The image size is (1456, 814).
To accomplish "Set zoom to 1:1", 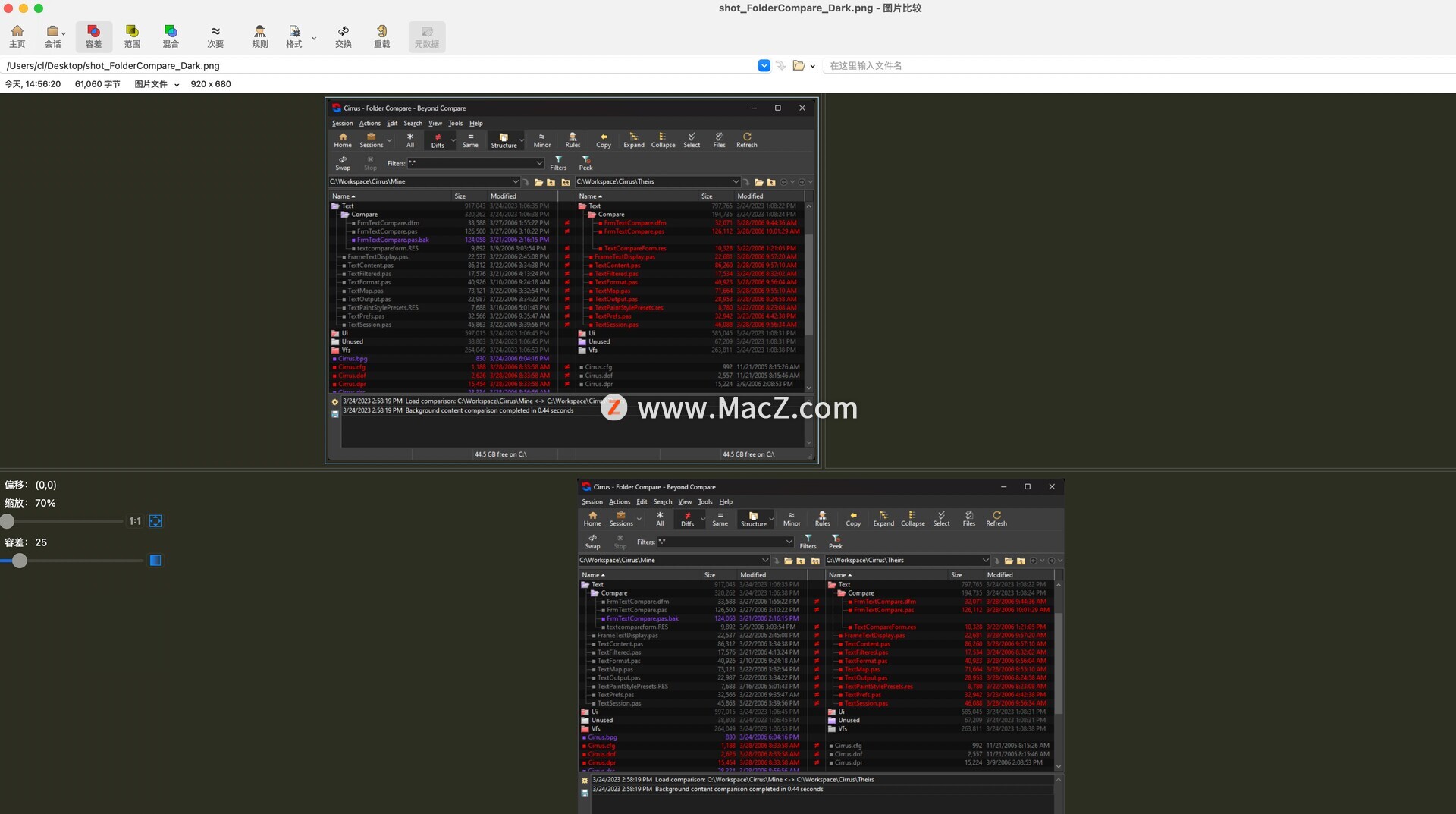I will pyautogui.click(x=135, y=521).
